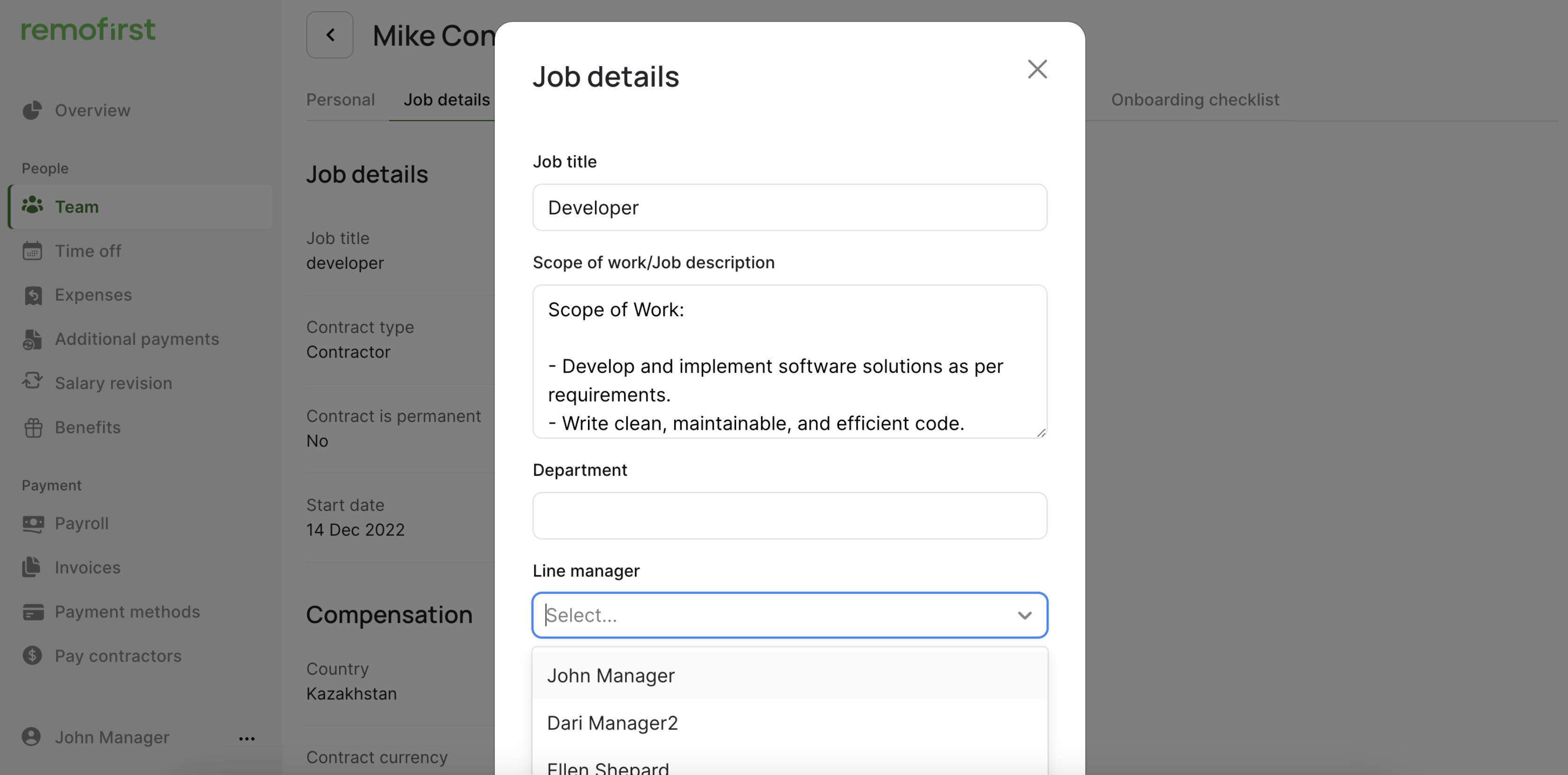
Task: Open the Expenses receipt icon
Action: (32, 295)
